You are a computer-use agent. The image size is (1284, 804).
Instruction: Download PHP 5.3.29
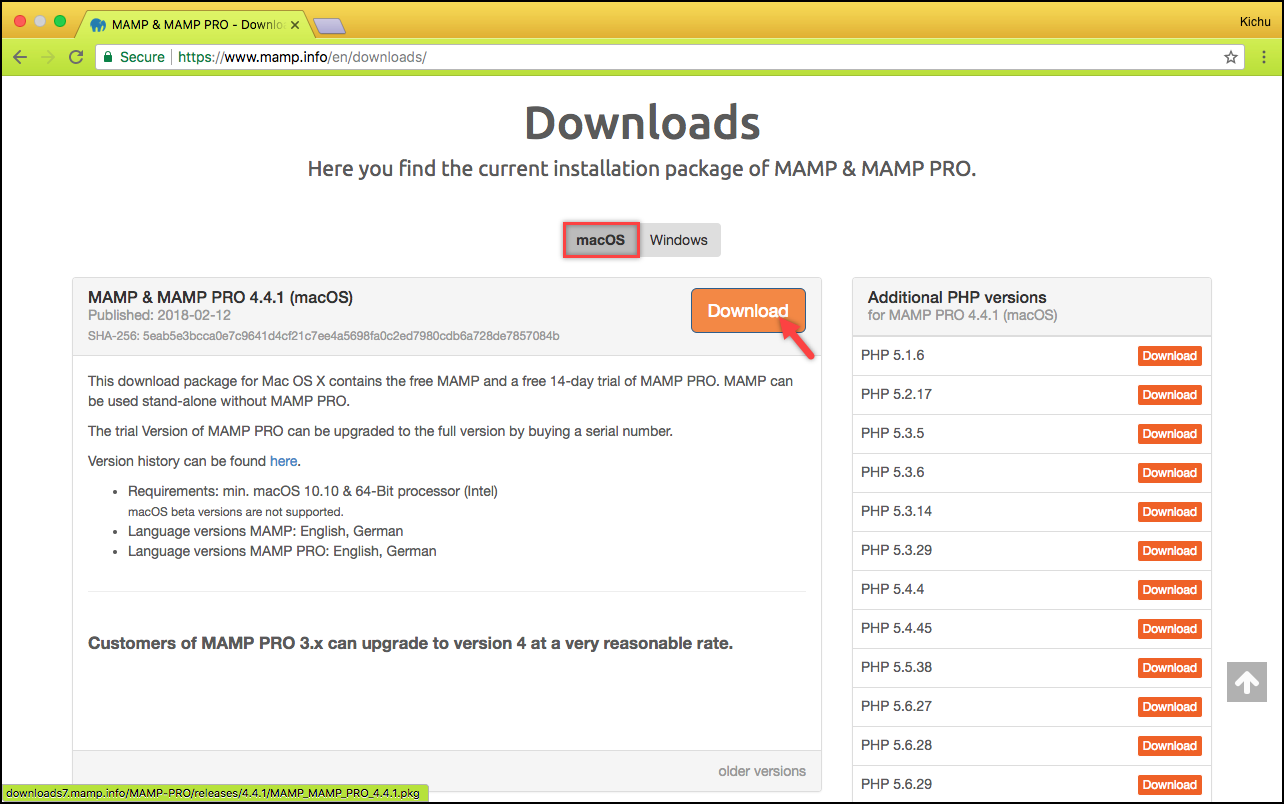click(1169, 551)
